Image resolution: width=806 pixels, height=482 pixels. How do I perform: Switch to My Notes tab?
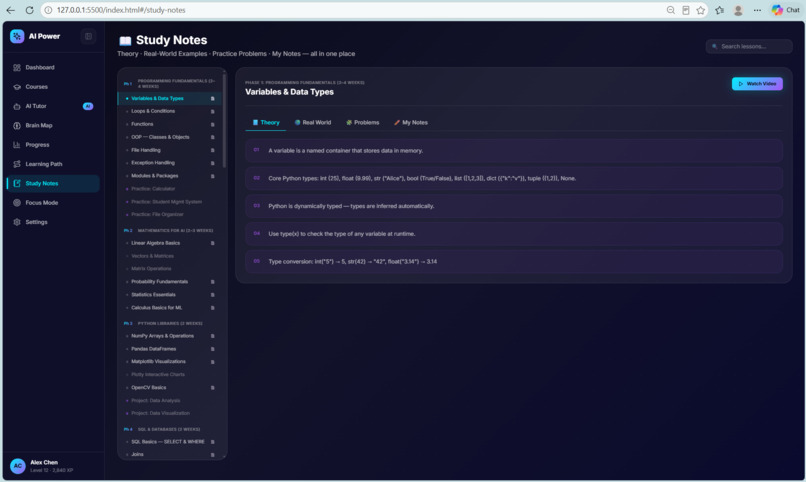pyautogui.click(x=411, y=122)
